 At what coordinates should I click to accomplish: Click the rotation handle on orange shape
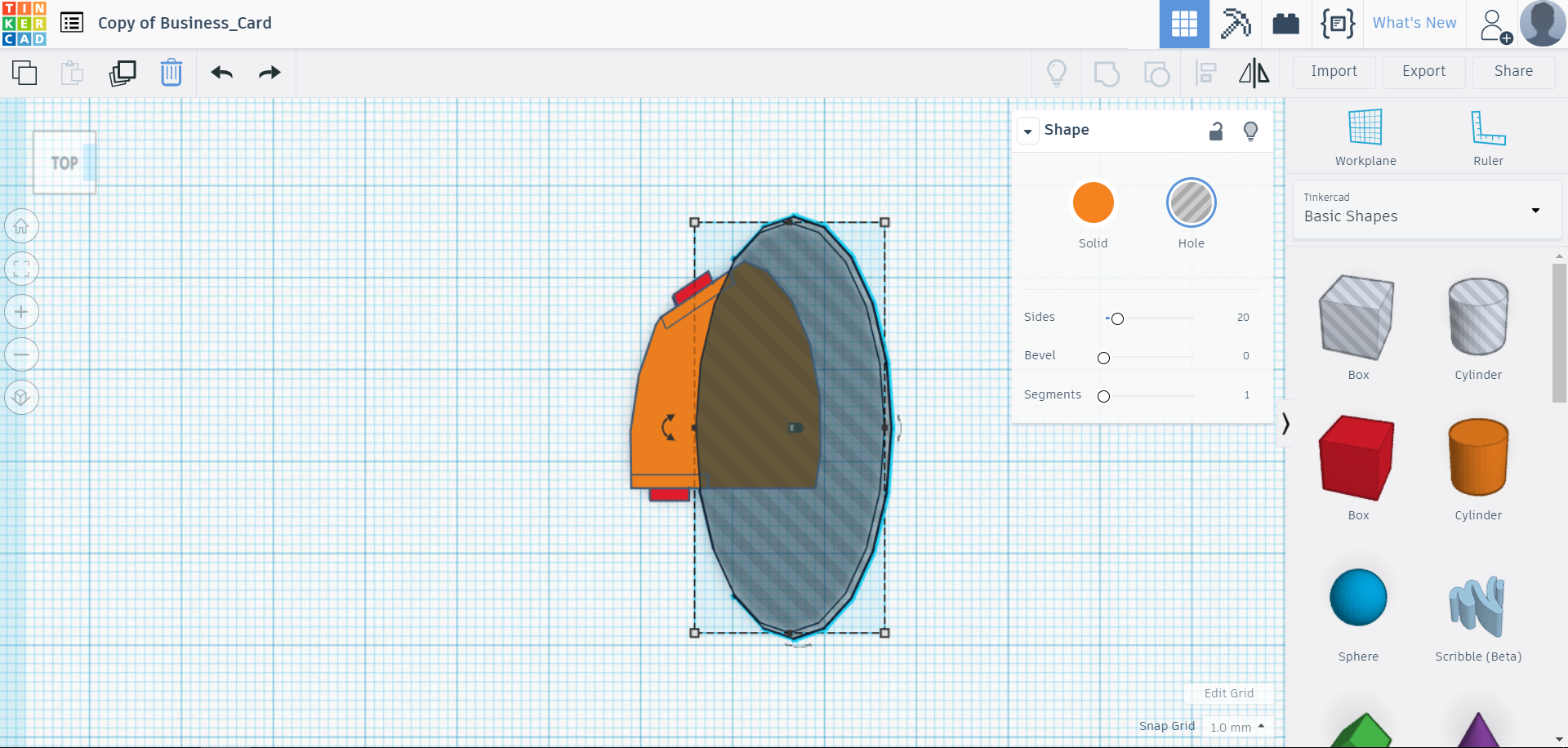(668, 427)
